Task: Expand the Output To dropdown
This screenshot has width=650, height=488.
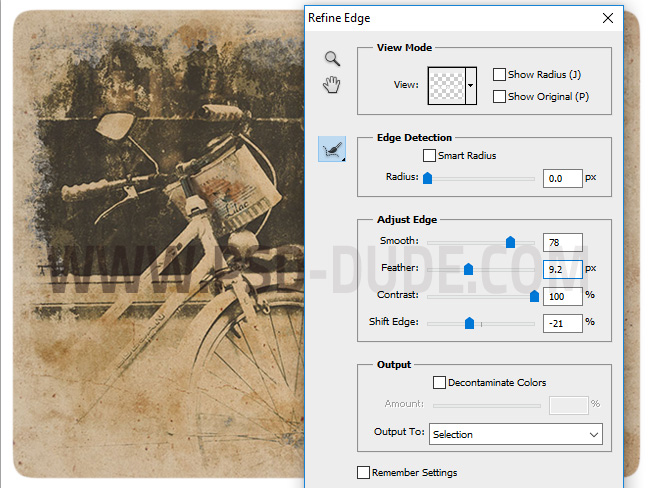Action: pos(594,434)
